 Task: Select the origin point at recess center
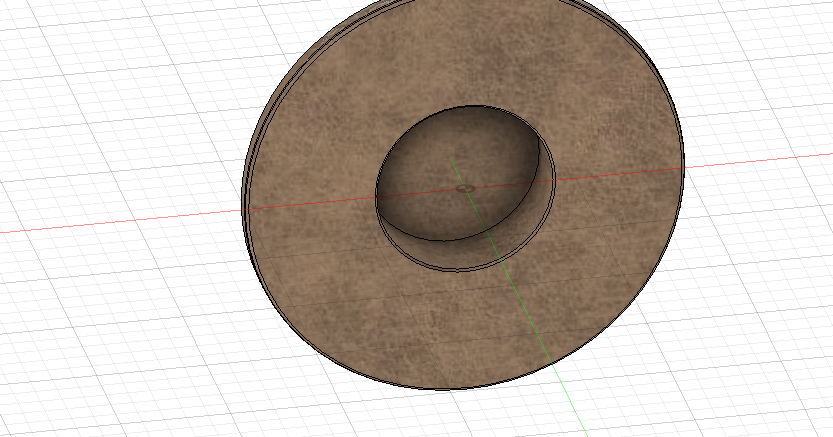tap(463, 187)
